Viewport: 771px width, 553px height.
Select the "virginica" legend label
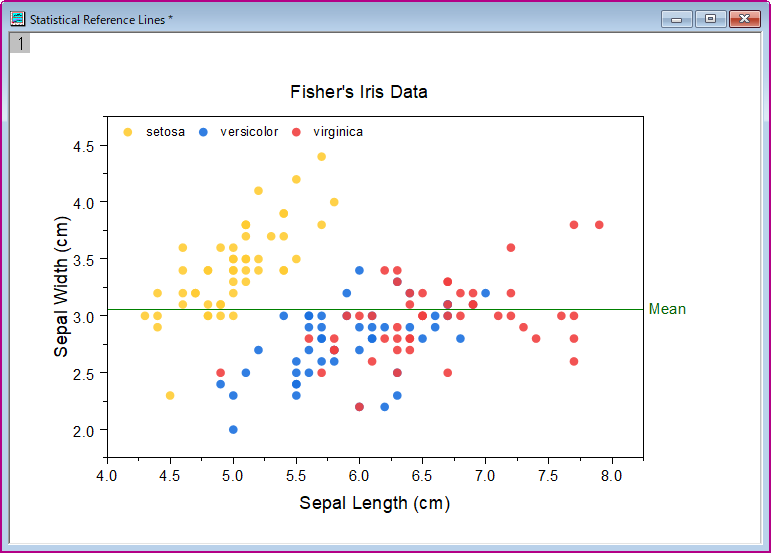coord(338,132)
